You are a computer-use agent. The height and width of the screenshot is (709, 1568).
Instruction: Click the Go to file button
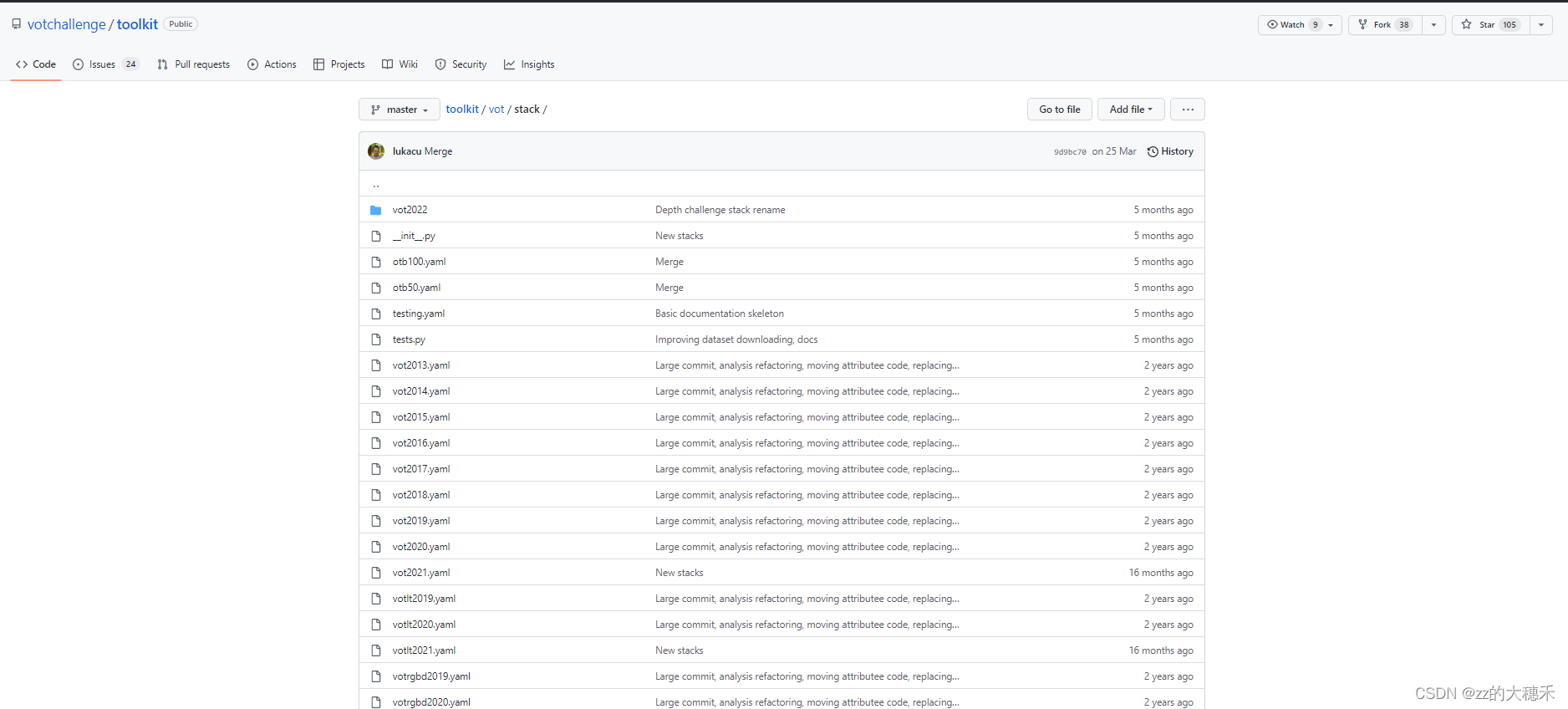click(1060, 110)
